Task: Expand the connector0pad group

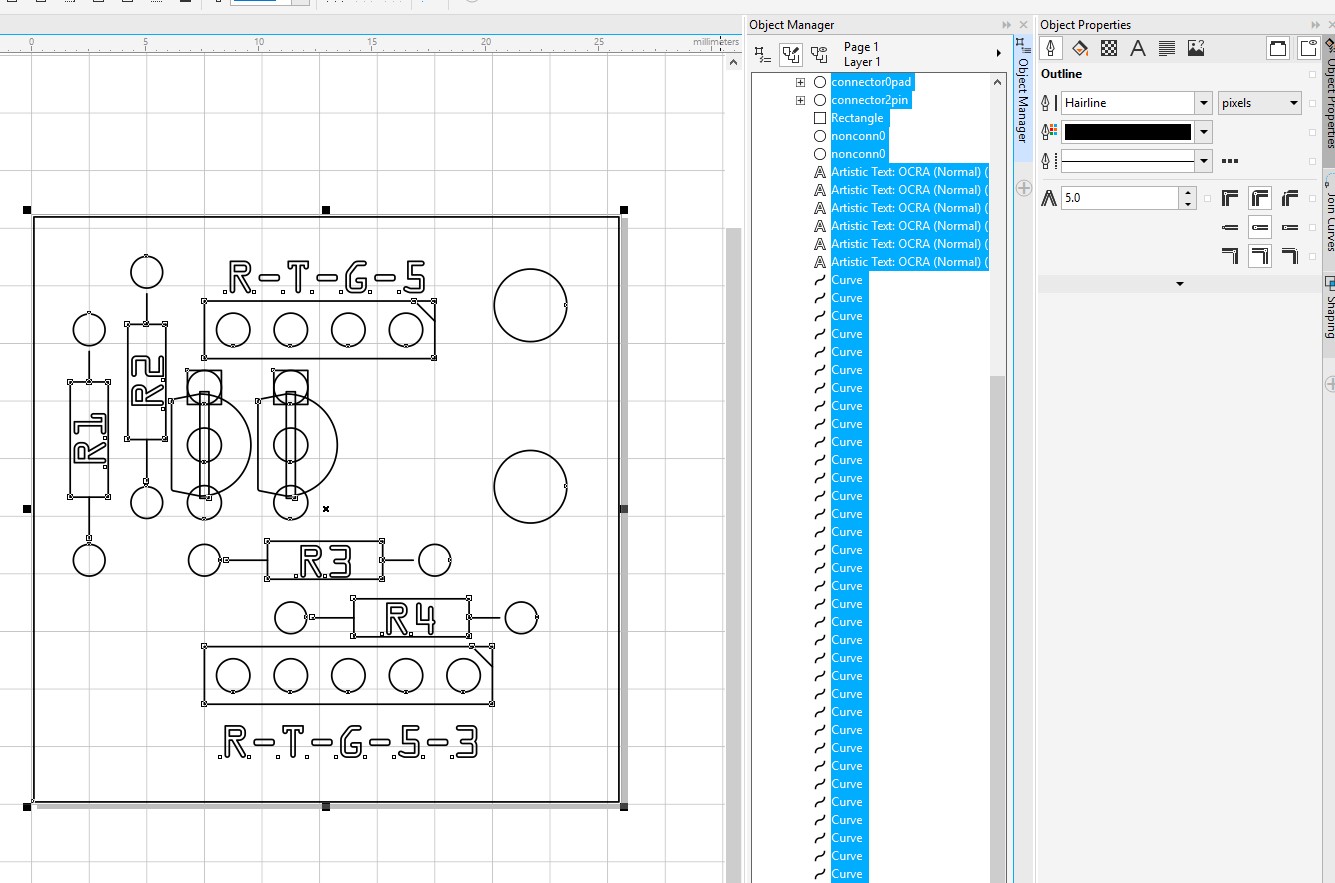Action: (800, 82)
